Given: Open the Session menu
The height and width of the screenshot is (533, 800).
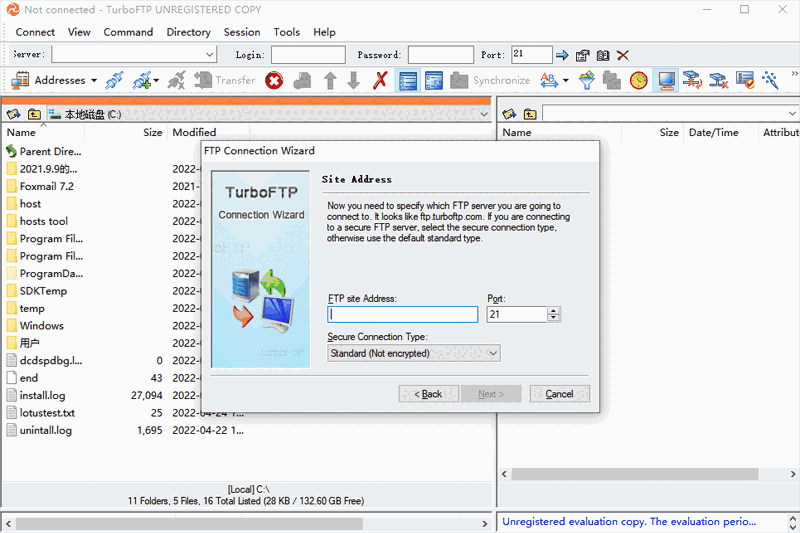Looking at the screenshot, I should (x=242, y=32).
